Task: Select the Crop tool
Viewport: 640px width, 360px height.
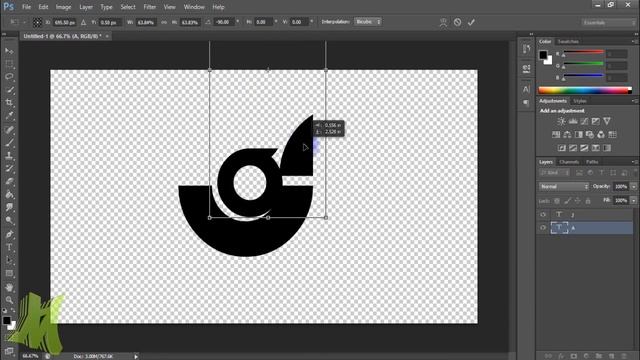Action: [x=9, y=103]
